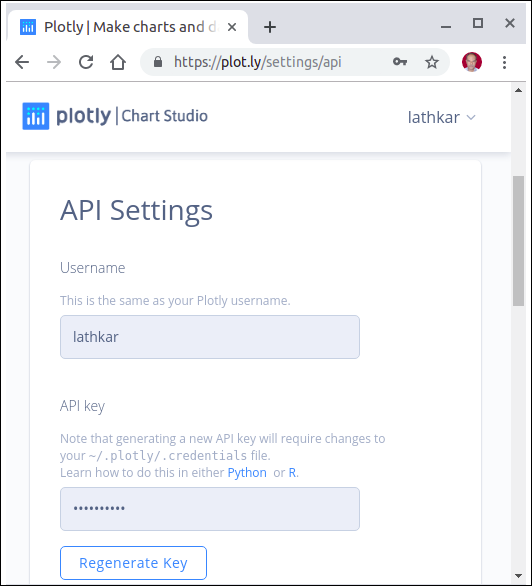Select the Plotly browser tab
Image resolution: width=532 pixels, height=586 pixels.
pyautogui.click(x=127, y=27)
